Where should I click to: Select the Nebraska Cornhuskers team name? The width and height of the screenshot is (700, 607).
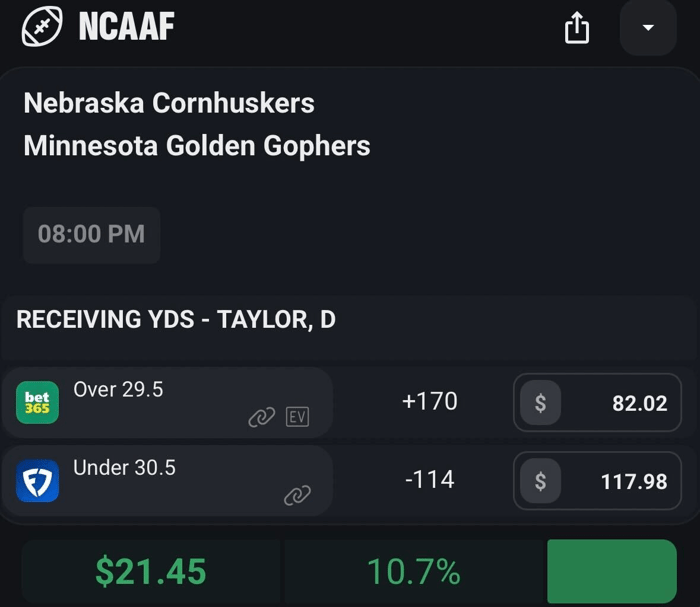(x=169, y=103)
